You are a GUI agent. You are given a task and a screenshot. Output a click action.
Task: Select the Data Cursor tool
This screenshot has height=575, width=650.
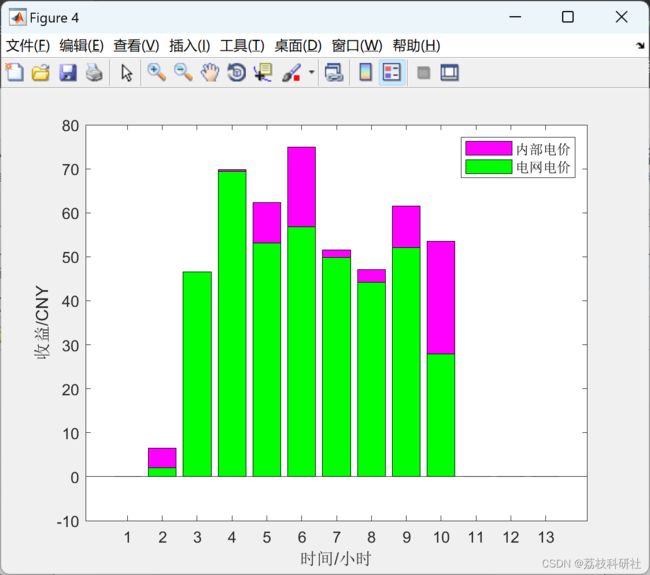pyautogui.click(x=263, y=73)
